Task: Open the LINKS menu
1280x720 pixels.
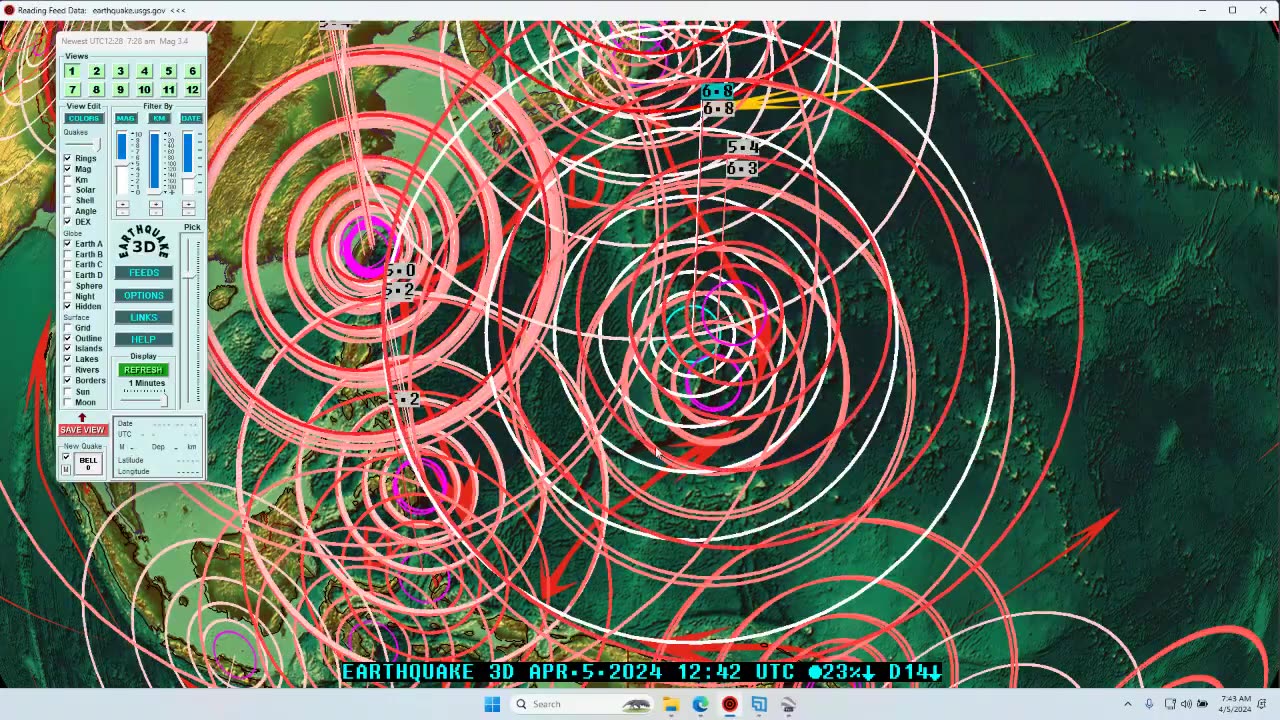Action: click(x=144, y=317)
